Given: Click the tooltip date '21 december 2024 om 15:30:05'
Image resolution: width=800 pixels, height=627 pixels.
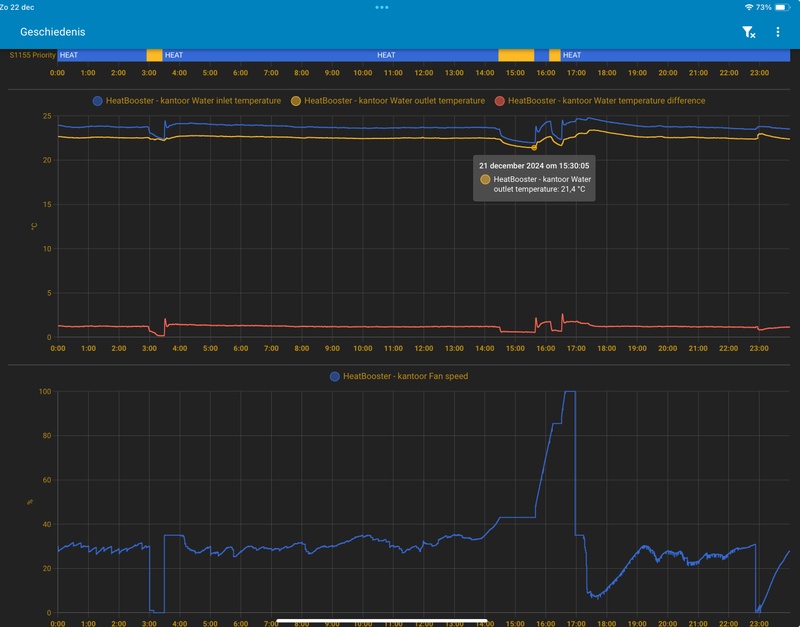Looking at the screenshot, I should [534, 166].
